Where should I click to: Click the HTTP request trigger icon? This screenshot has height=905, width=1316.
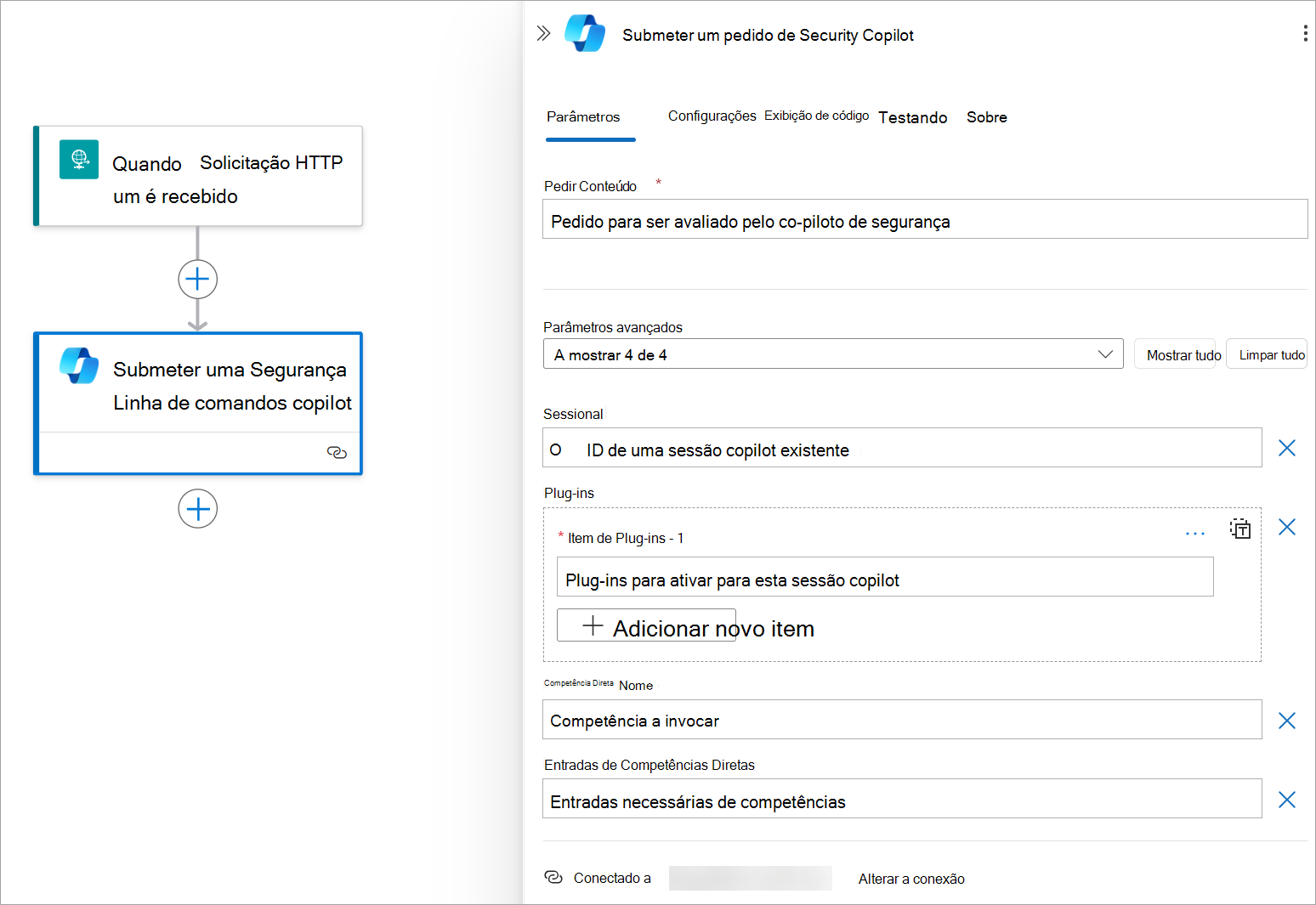point(79,159)
